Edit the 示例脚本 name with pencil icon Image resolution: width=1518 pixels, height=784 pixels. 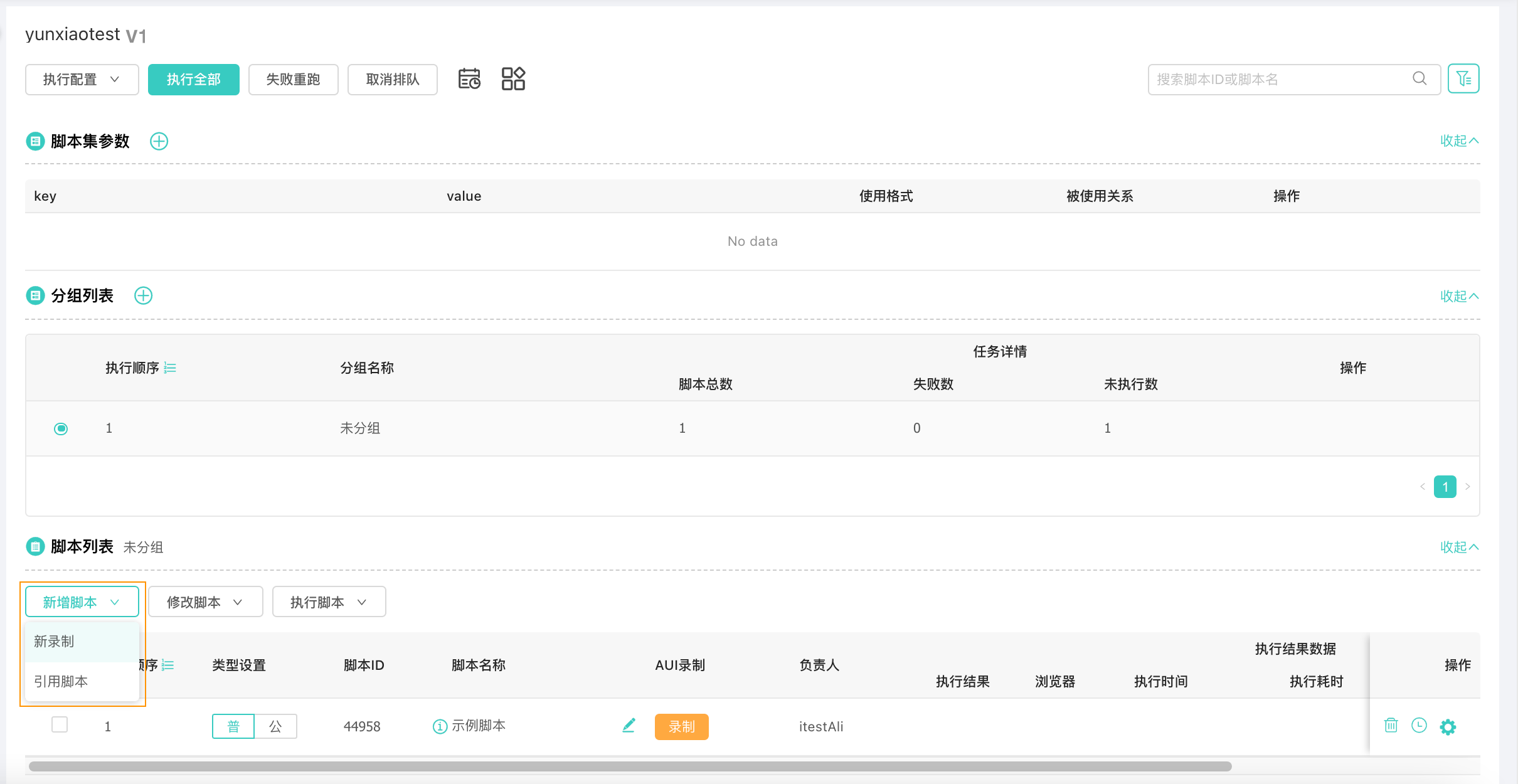click(x=629, y=726)
